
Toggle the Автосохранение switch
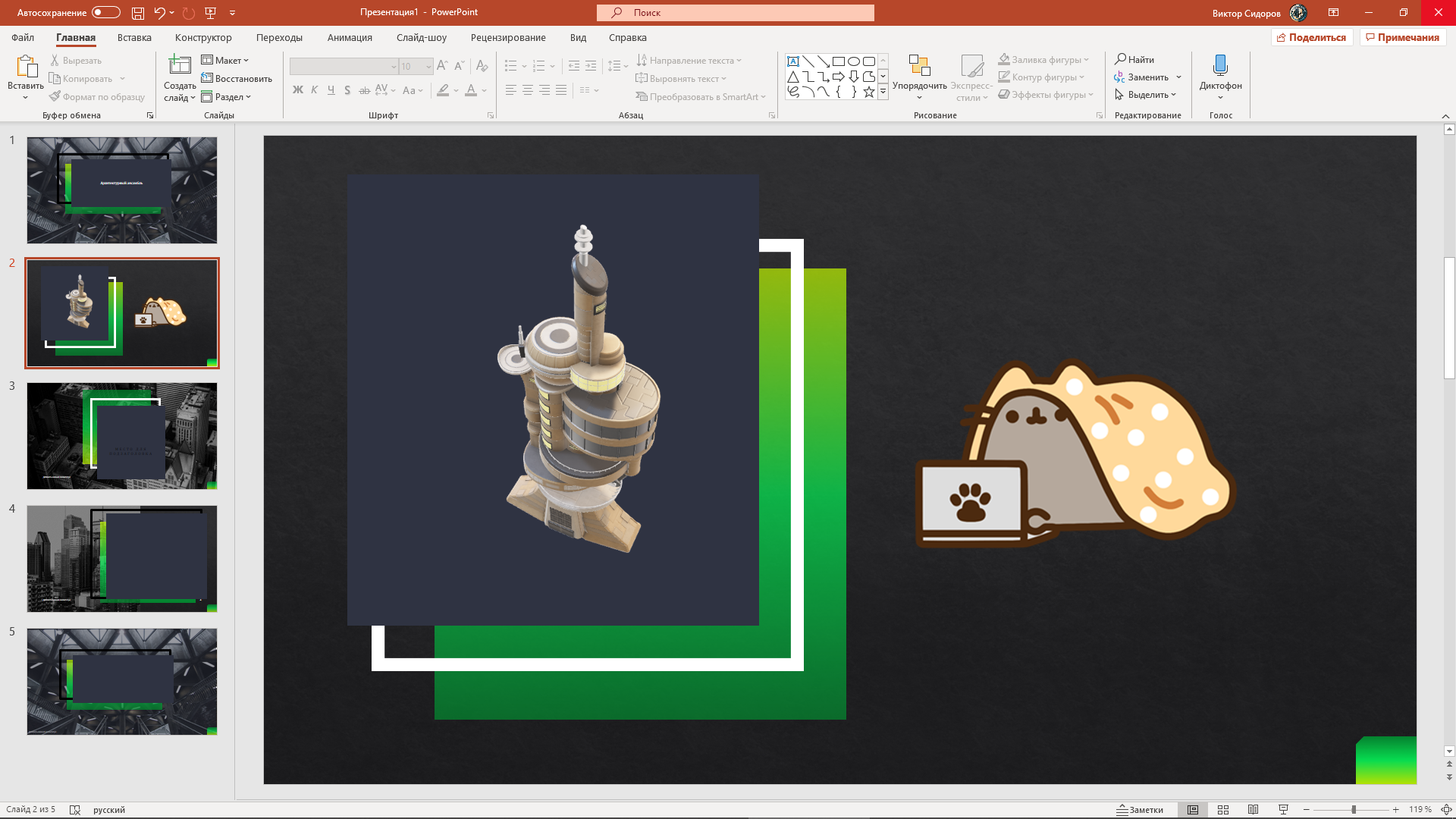pyautogui.click(x=106, y=13)
